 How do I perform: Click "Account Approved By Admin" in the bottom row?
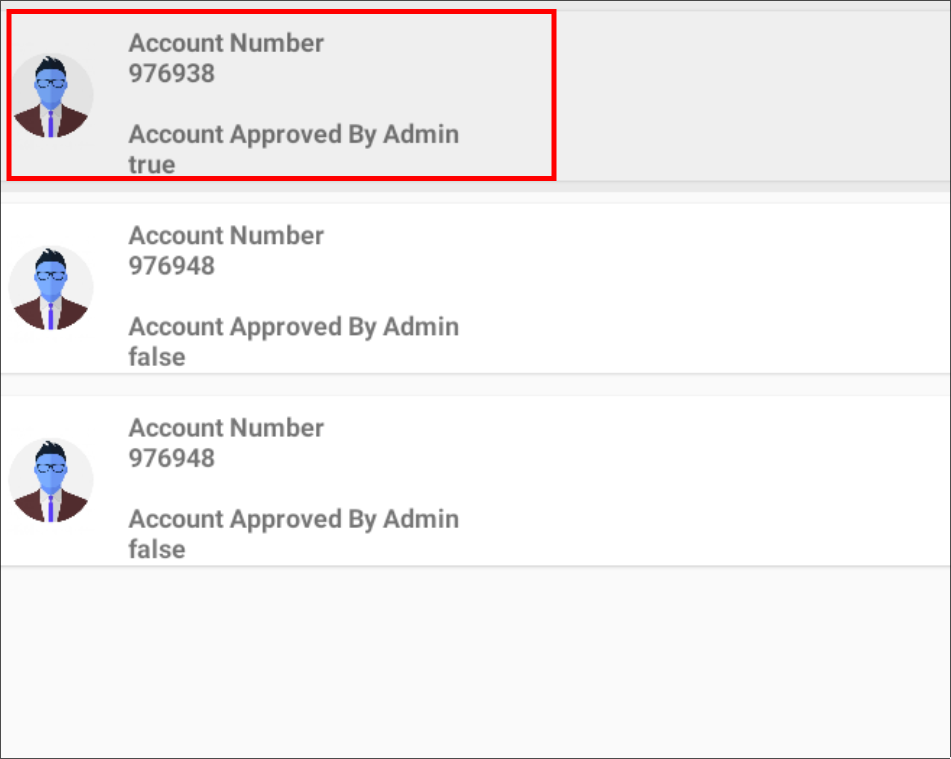pyautogui.click(x=293, y=518)
